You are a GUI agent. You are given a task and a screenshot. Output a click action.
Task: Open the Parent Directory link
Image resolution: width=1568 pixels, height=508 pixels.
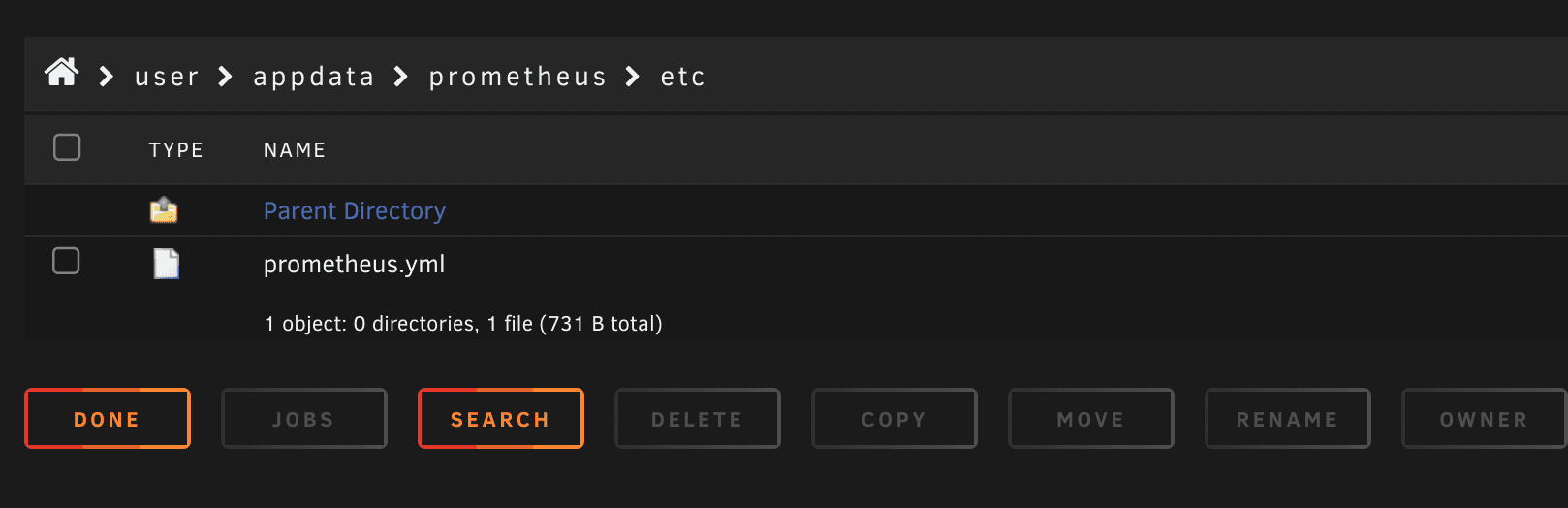355,211
